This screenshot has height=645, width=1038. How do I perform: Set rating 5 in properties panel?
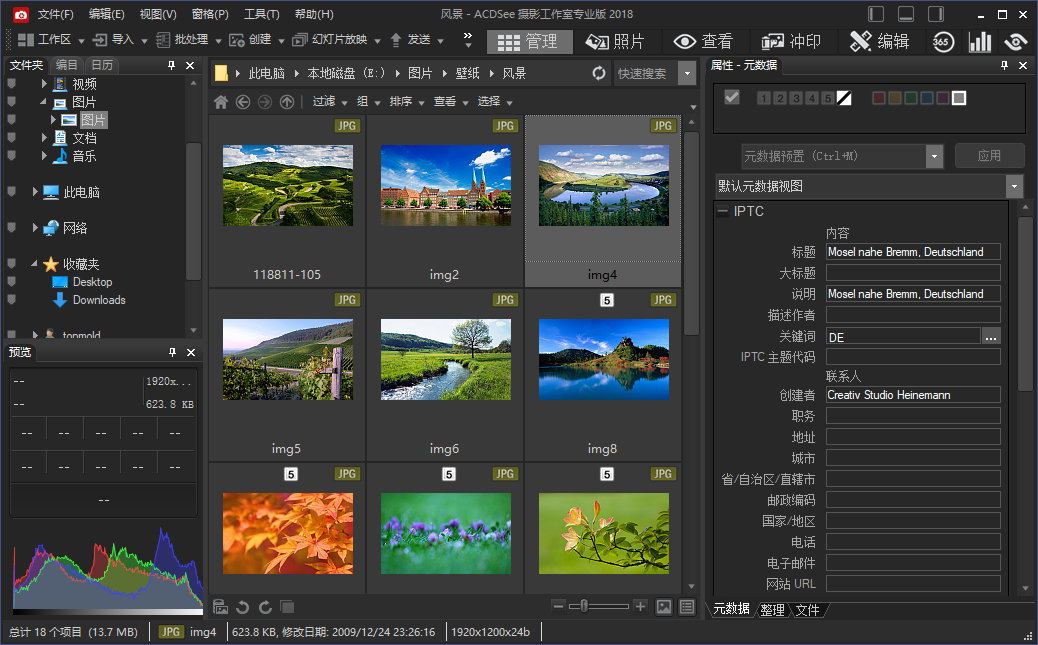tap(827, 98)
